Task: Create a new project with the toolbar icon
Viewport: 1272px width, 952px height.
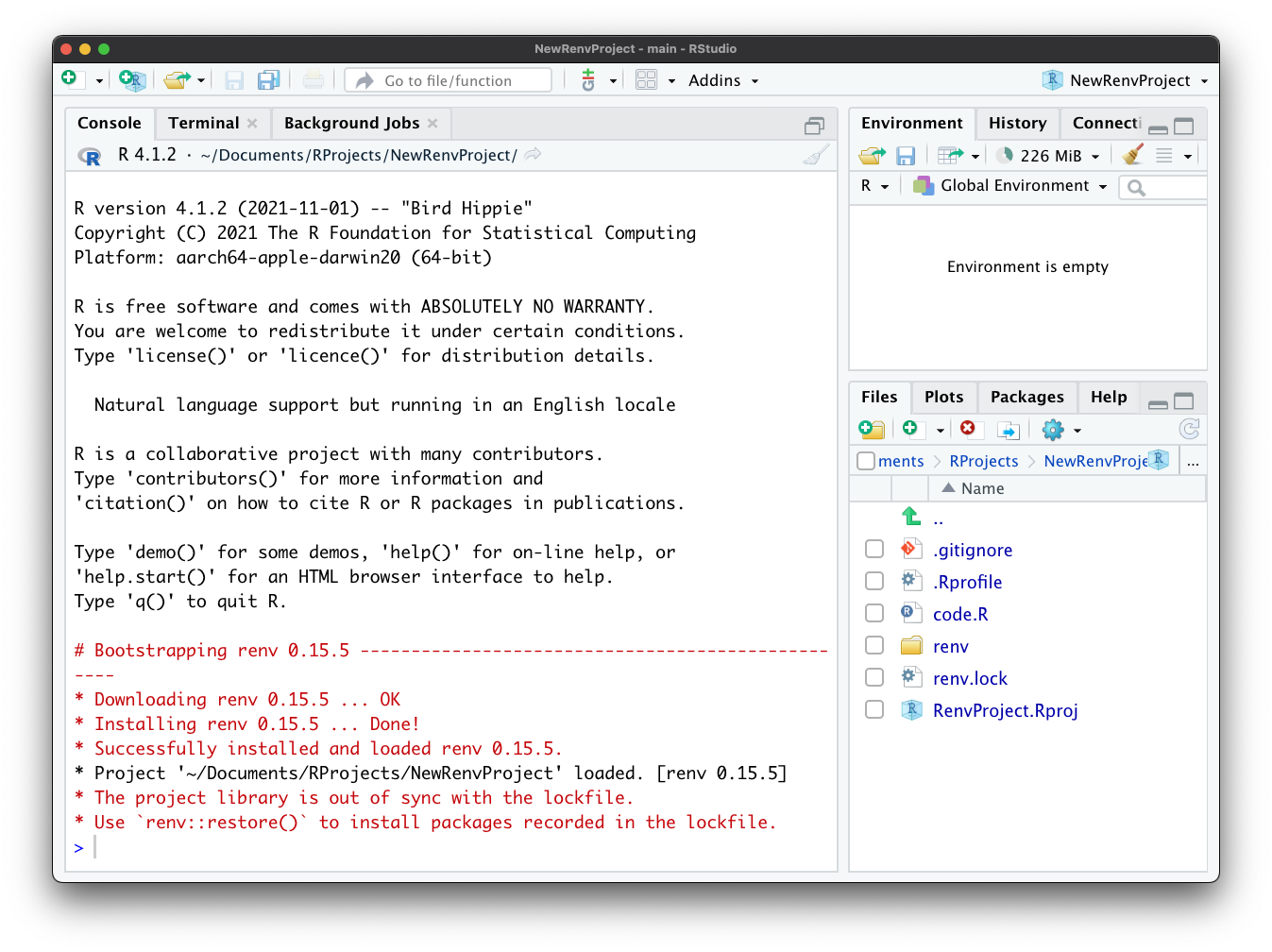Action: click(132, 80)
